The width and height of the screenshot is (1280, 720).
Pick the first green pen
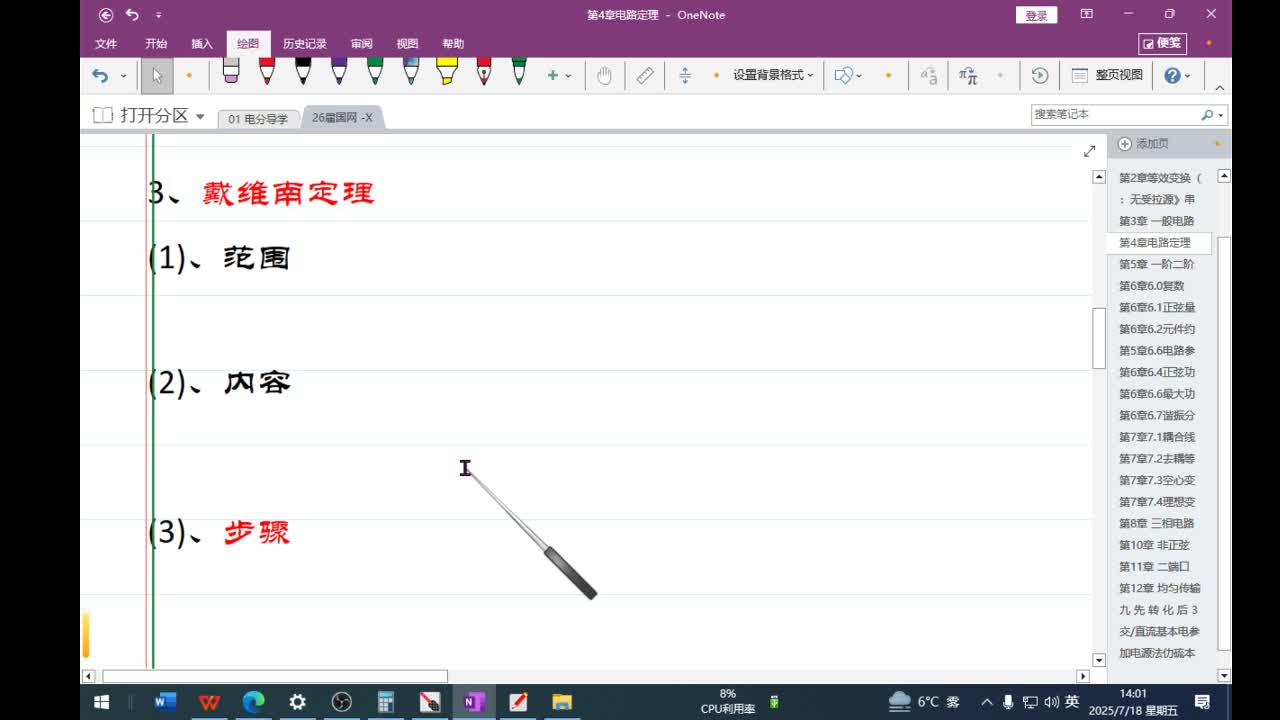tap(375, 72)
